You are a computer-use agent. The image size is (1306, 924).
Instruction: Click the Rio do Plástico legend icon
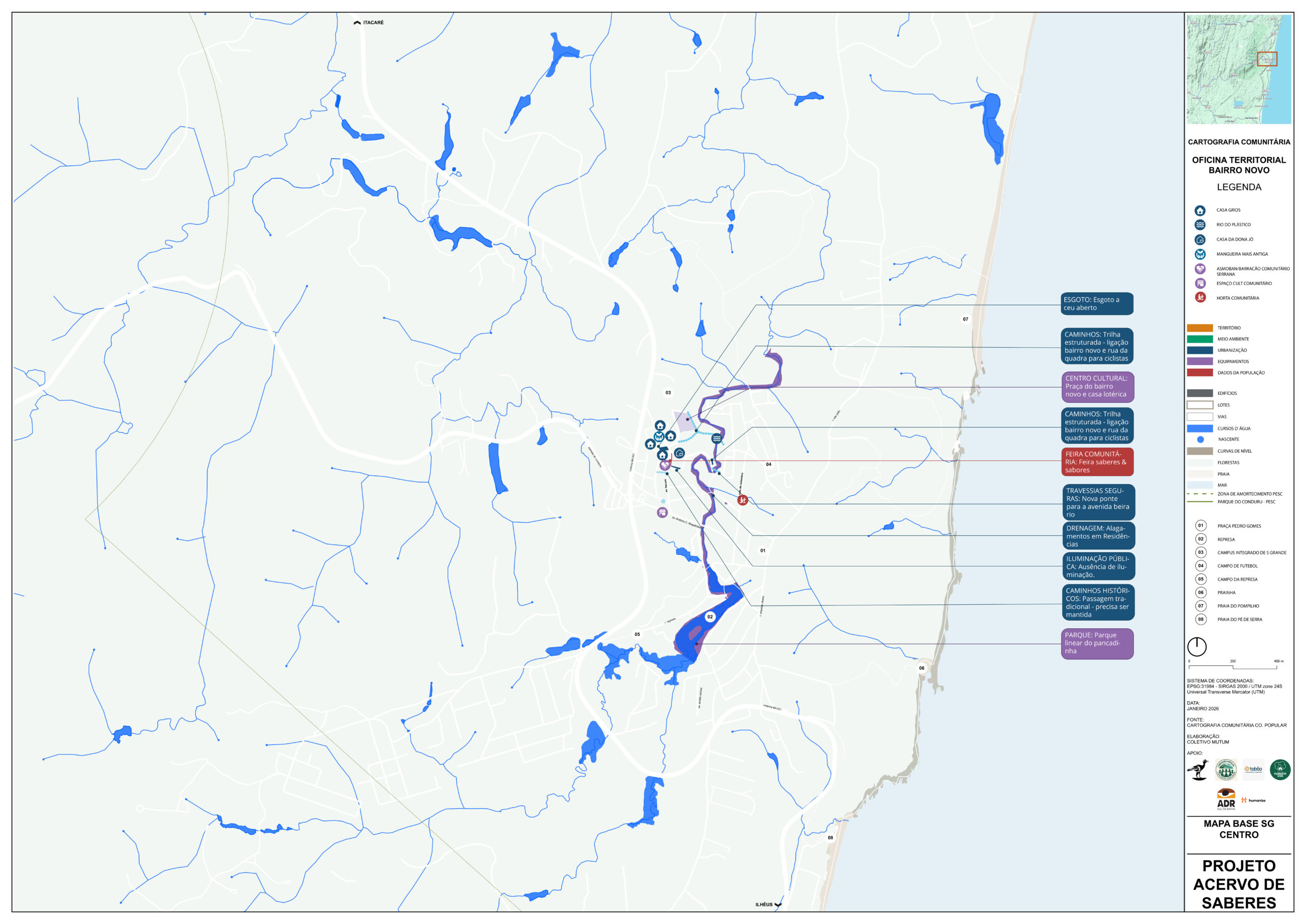[1199, 225]
